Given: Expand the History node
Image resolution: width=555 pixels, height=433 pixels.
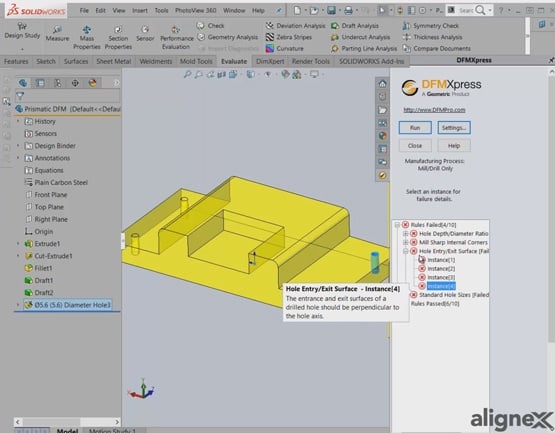Looking at the screenshot, I should tap(18, 121).
